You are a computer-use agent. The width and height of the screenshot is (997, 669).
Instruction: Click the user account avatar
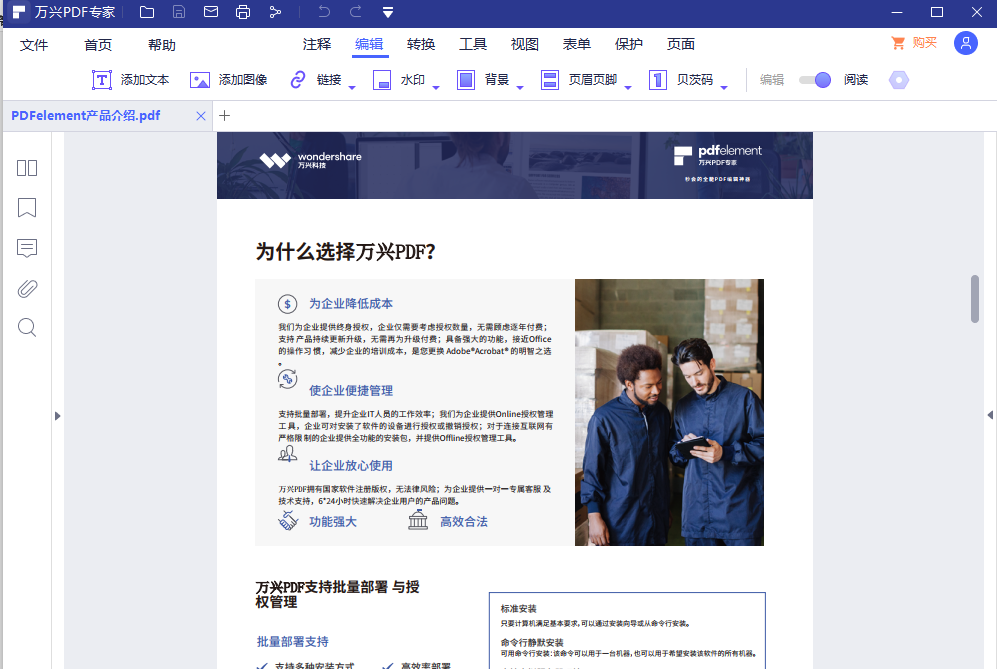(x=965, y=43)
